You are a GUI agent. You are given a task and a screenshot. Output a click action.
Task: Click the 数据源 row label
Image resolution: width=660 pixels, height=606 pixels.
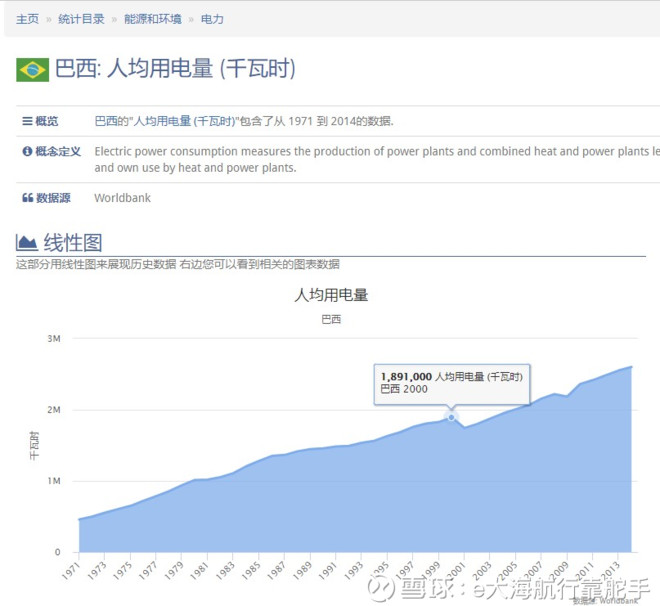(x=53, y=197)
